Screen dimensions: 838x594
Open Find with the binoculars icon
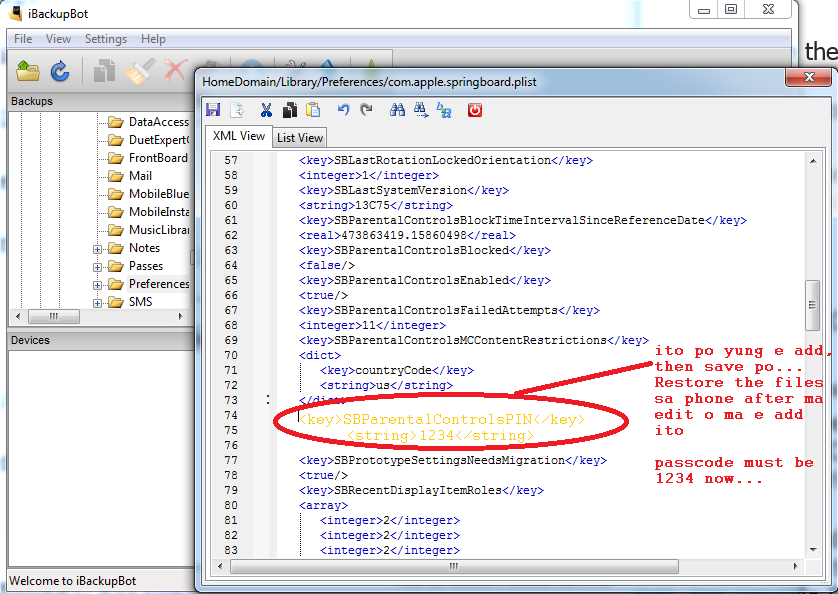tap(397, 110)
